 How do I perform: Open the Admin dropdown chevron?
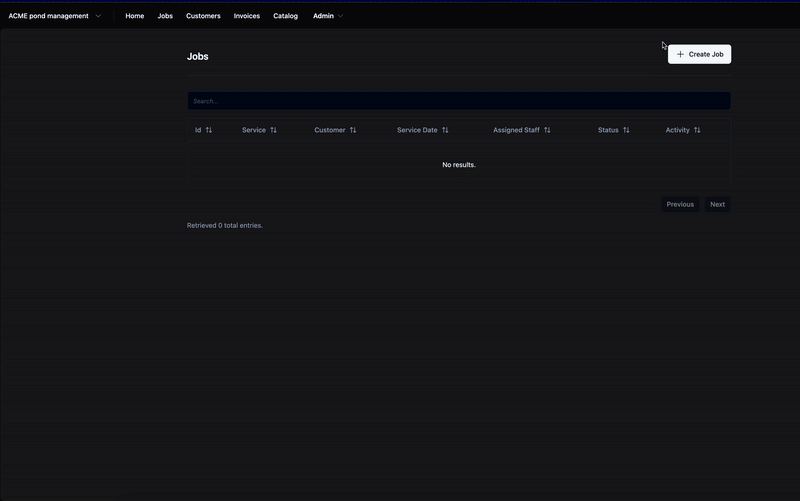pyautogui.click(x=340, y=16)
